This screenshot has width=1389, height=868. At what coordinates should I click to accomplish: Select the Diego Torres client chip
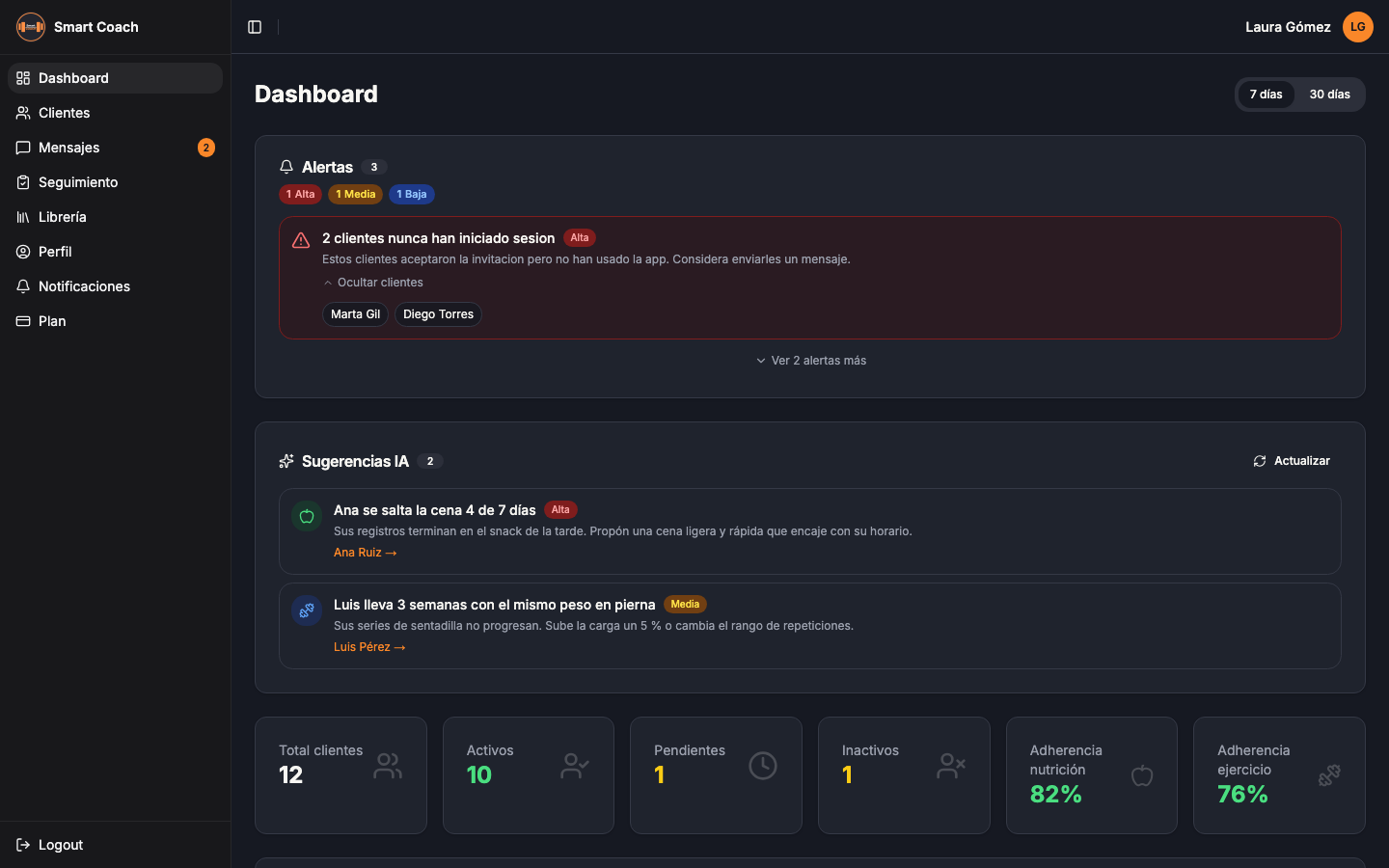click(x=438, y=314)
